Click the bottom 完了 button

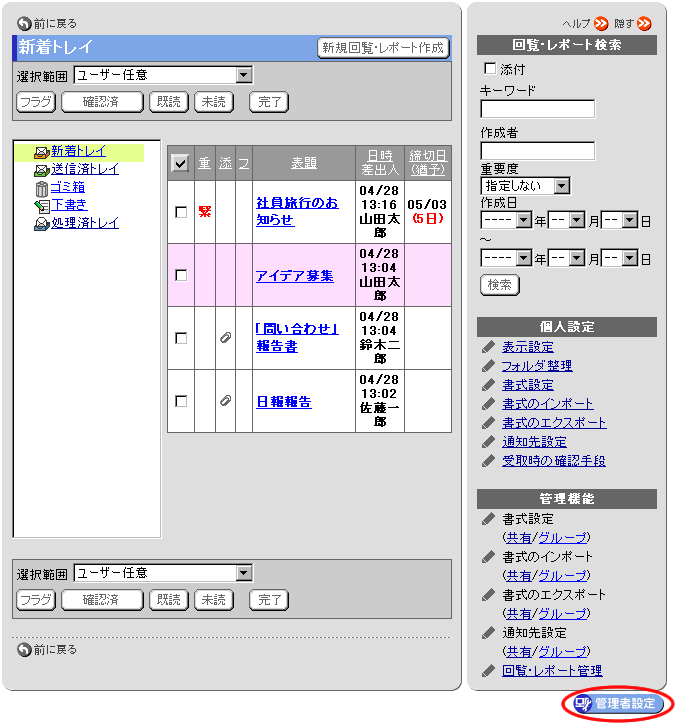point(269,600)
